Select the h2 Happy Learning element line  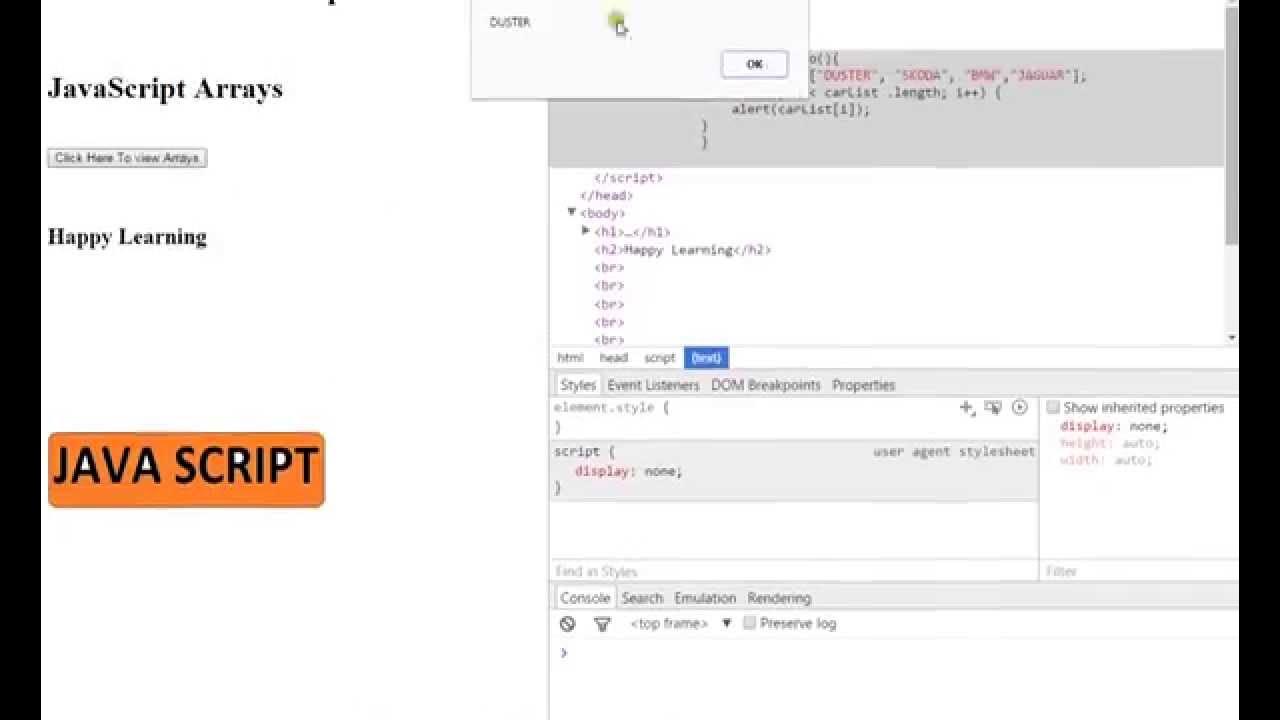(x=682, y=250)
